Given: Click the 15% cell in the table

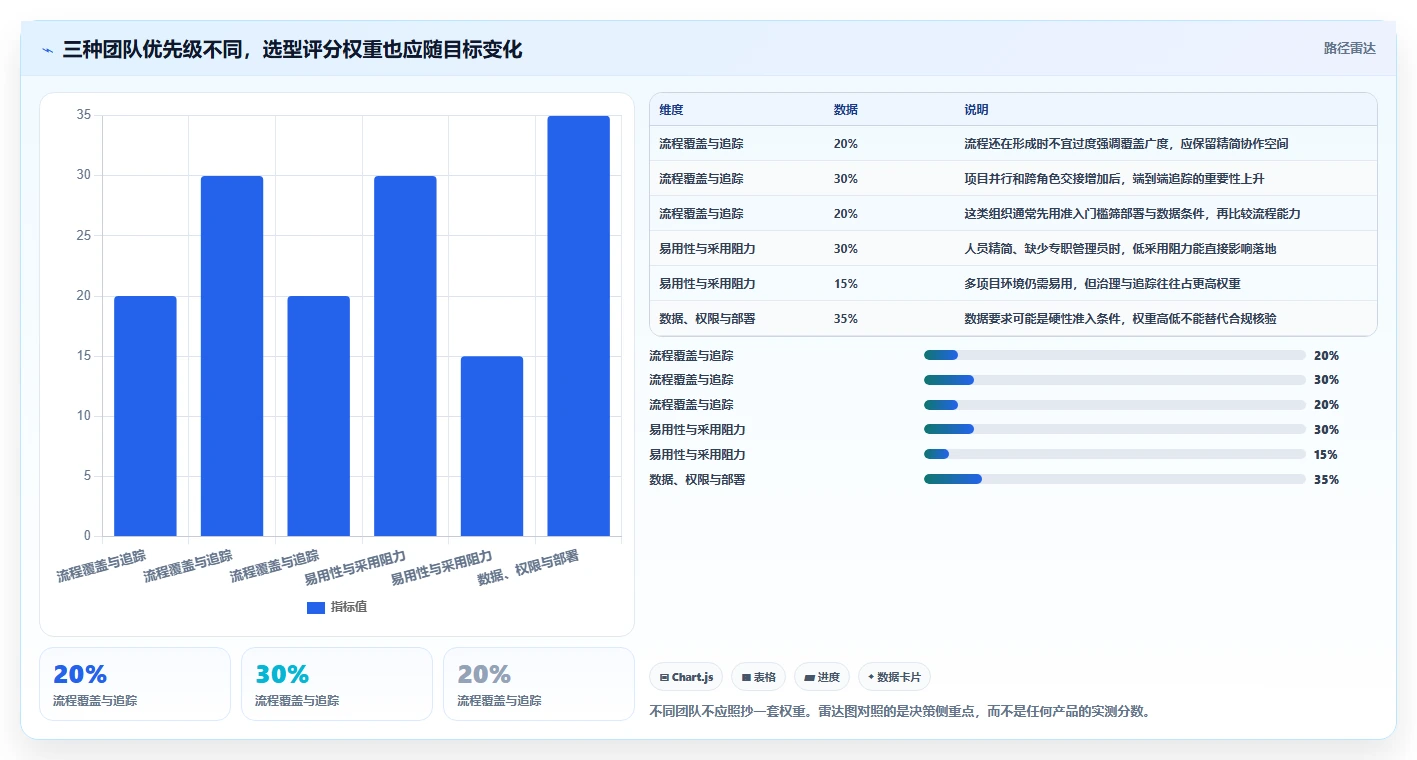Looking at the screenshot, I should coord(845,284).
